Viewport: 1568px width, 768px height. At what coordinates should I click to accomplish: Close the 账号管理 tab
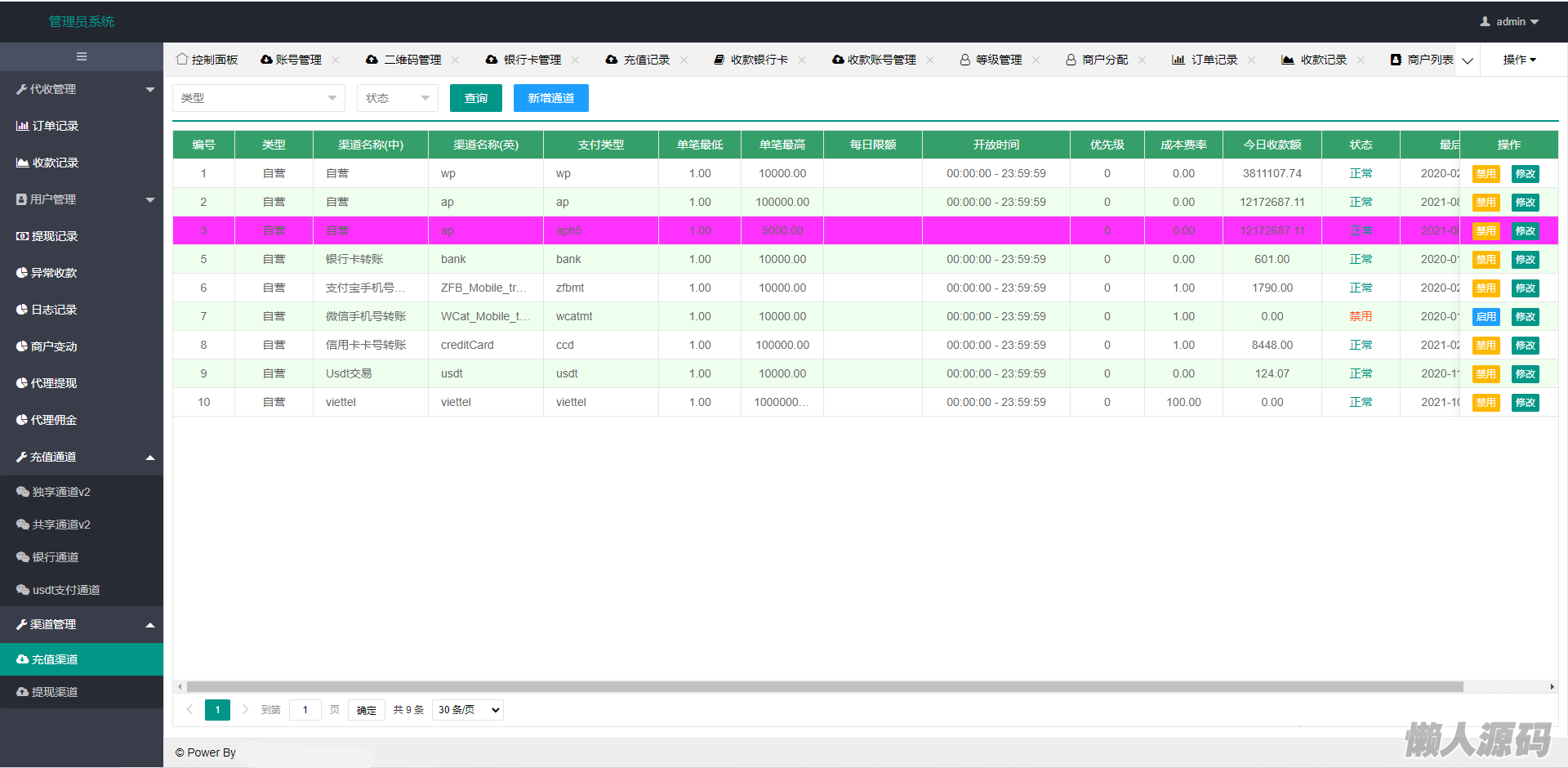(336, 60)
